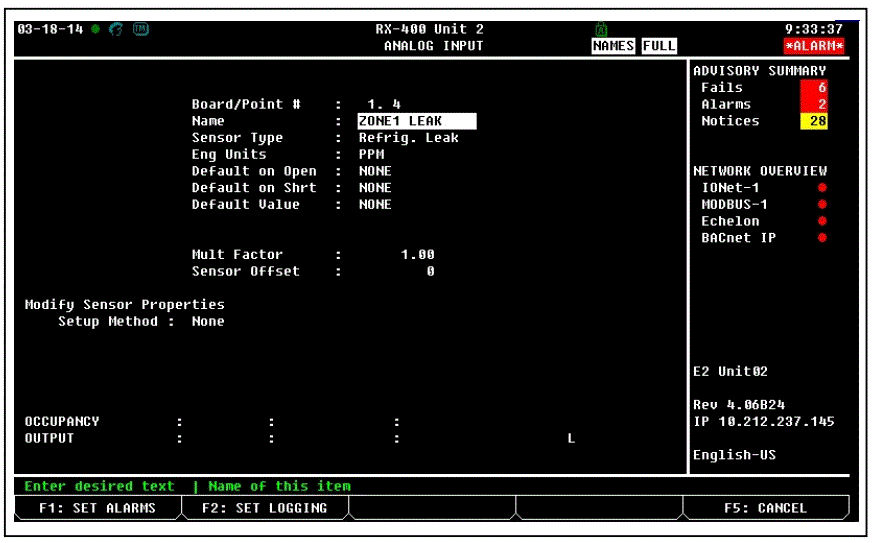Viewport: 874px width, 543px height.
Task: Click the OCCUPANCY row label
Action: [62, 422]
